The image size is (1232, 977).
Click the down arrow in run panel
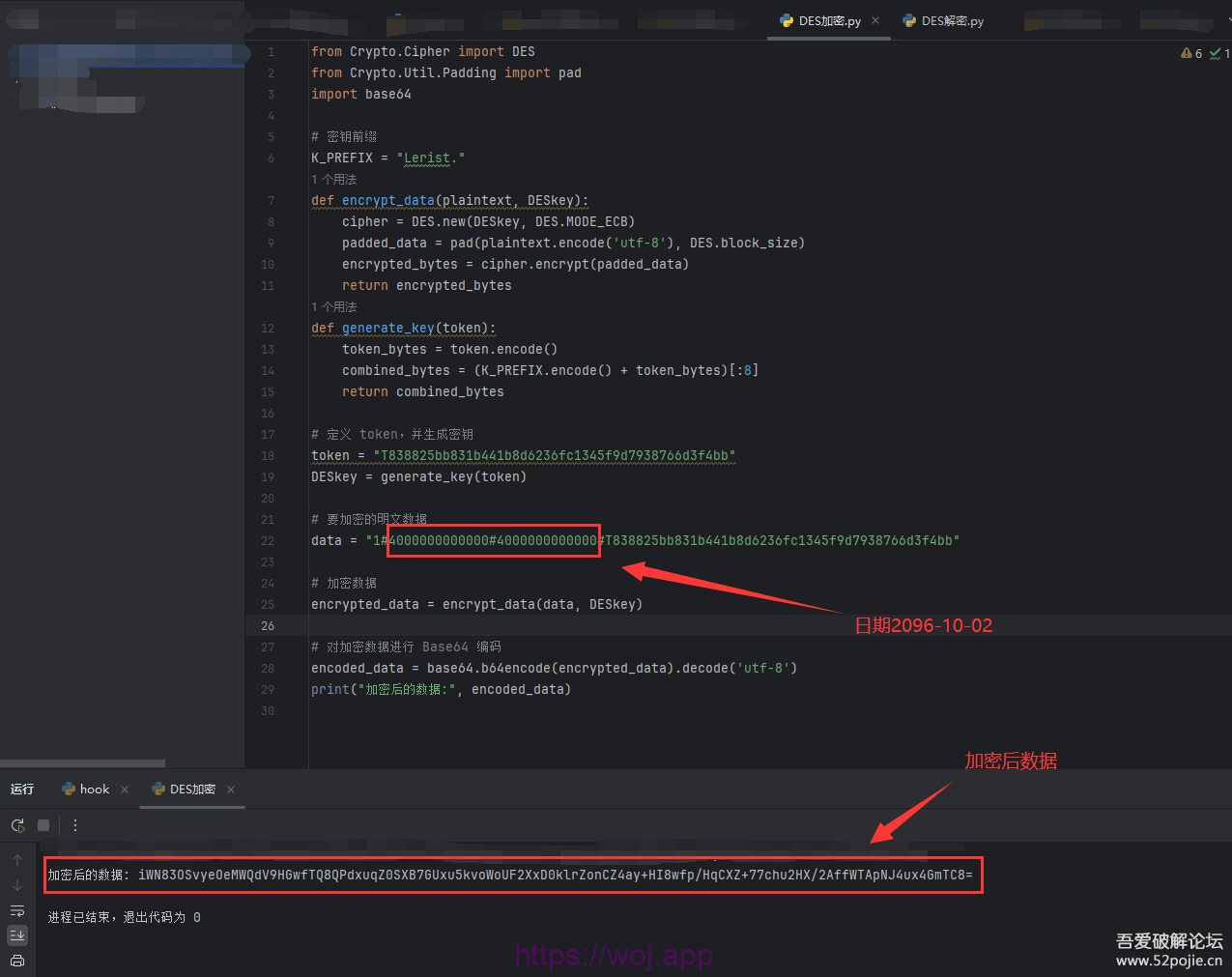click(x=17, y=885)
